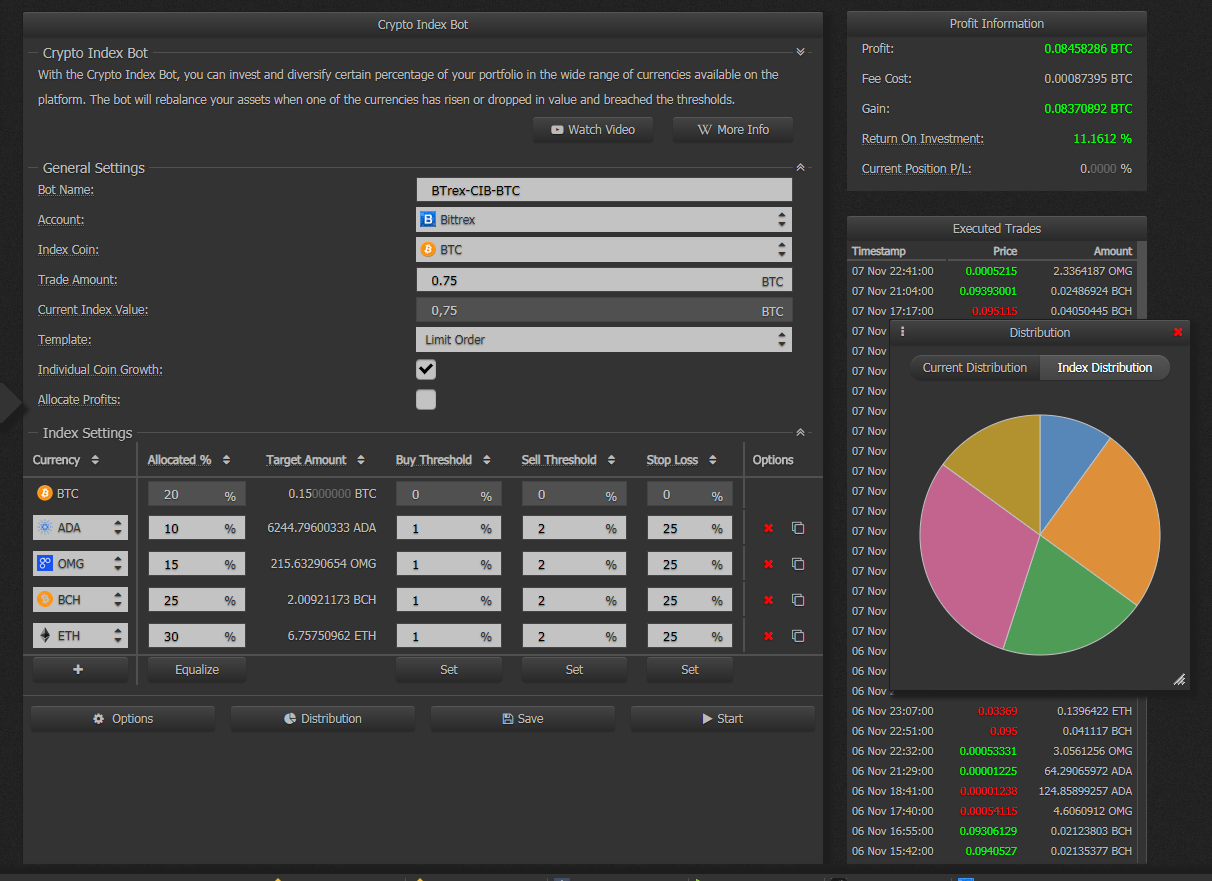Sort by the Stop Loss column
This screenshot has width=1212, height=881.
(x=713, y=460)
